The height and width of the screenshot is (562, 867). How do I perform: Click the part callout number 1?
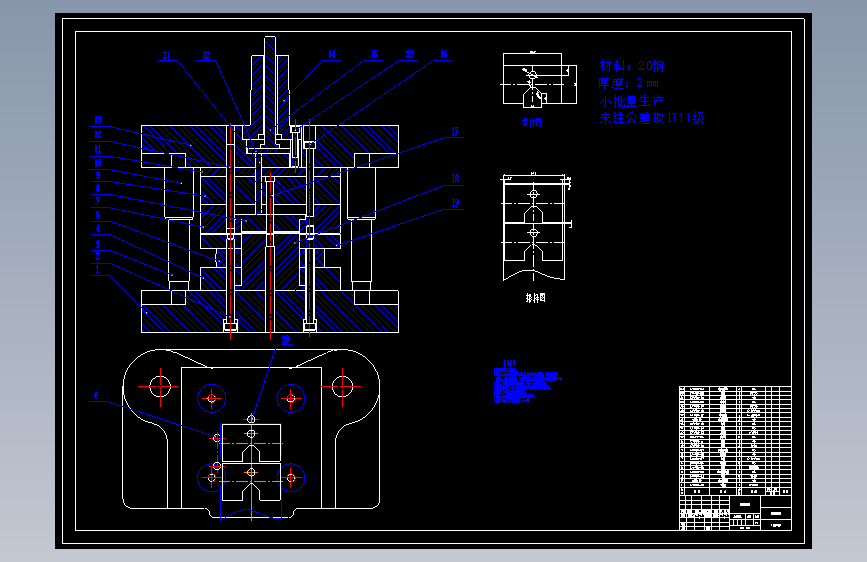click(x=98, y=269)
